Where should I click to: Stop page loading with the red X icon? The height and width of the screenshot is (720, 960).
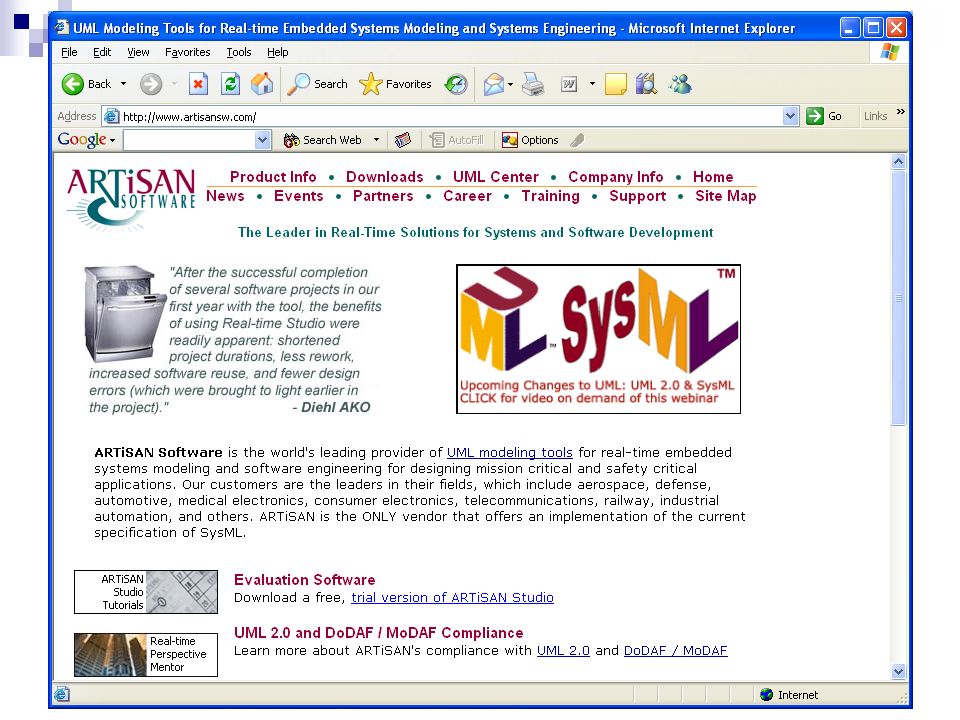[x=198, y=84]
